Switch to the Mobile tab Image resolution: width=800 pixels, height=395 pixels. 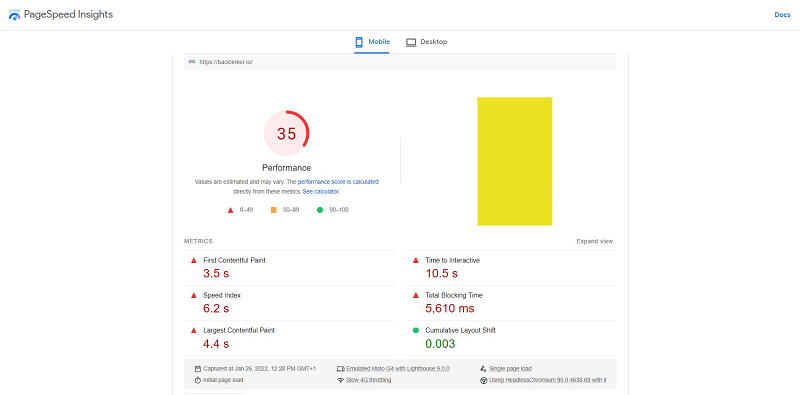pyautogui.click(x=372, y=42)
